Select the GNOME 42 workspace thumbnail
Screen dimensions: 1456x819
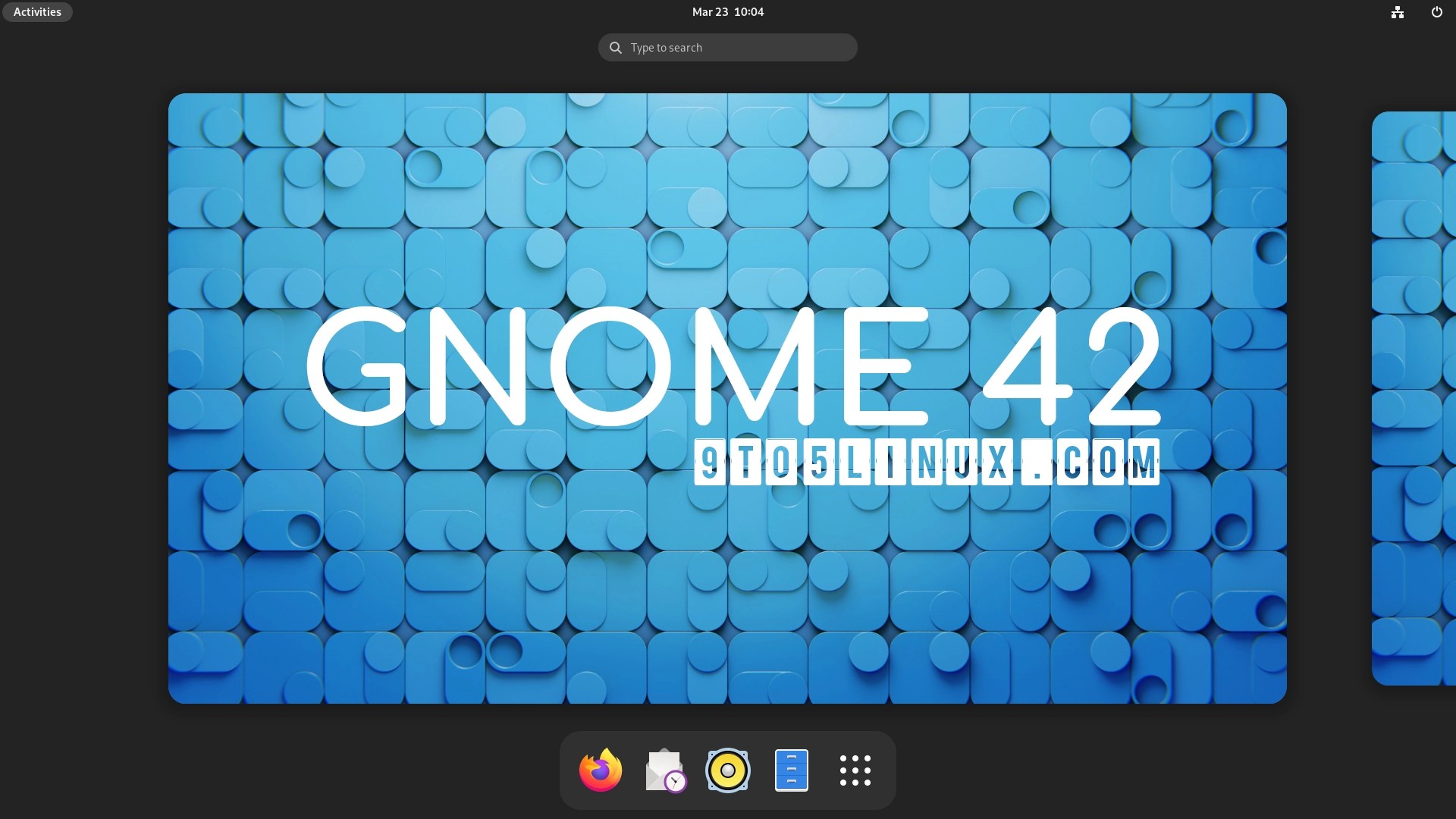pos(727,398)
